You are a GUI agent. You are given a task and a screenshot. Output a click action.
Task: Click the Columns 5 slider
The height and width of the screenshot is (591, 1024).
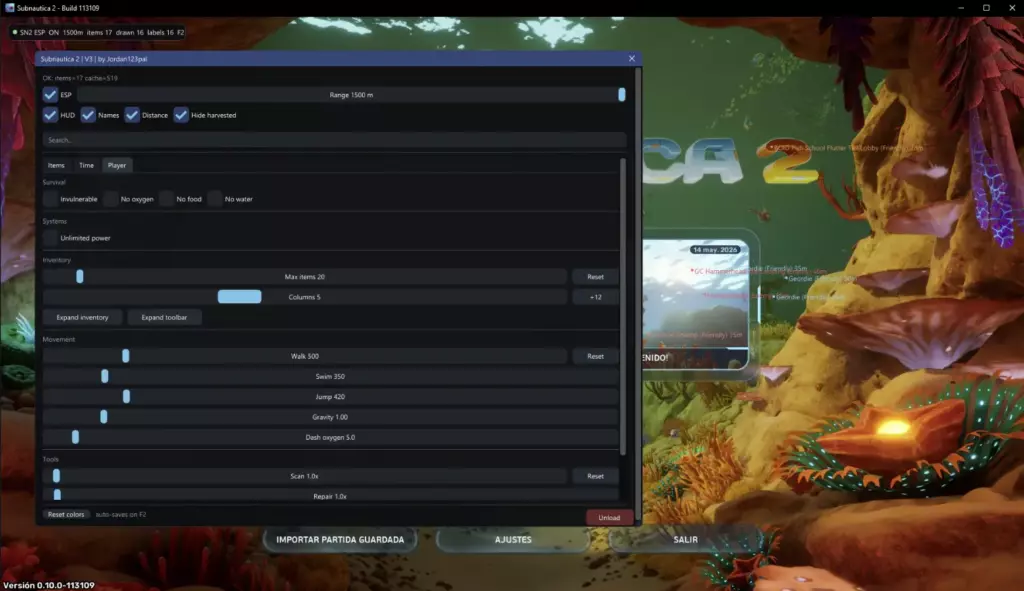[304, 297]
